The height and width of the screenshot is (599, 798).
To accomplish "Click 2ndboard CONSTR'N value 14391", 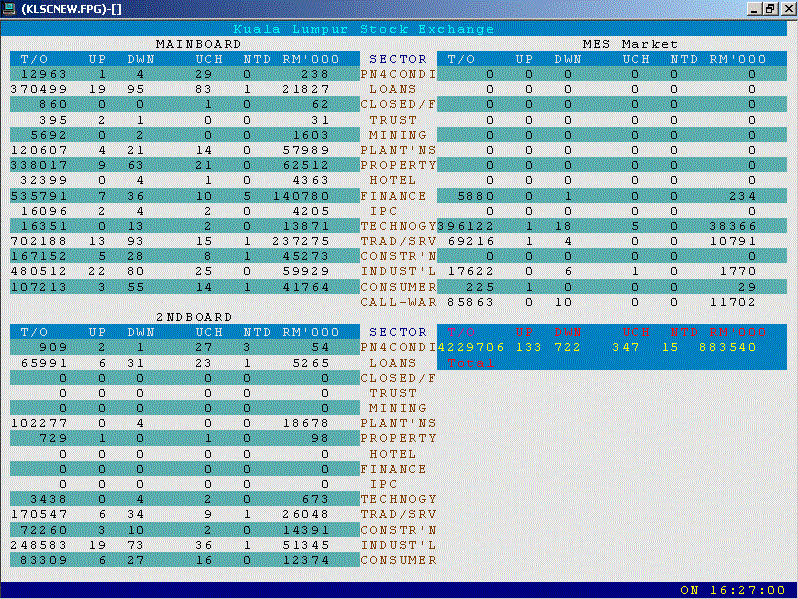I will 306,530.
